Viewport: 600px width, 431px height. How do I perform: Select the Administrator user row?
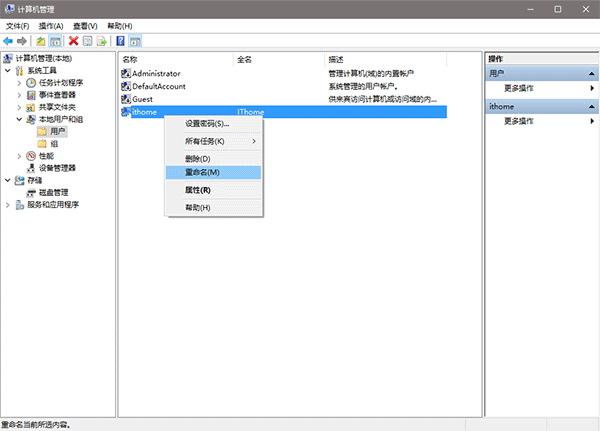click(284, 73)
